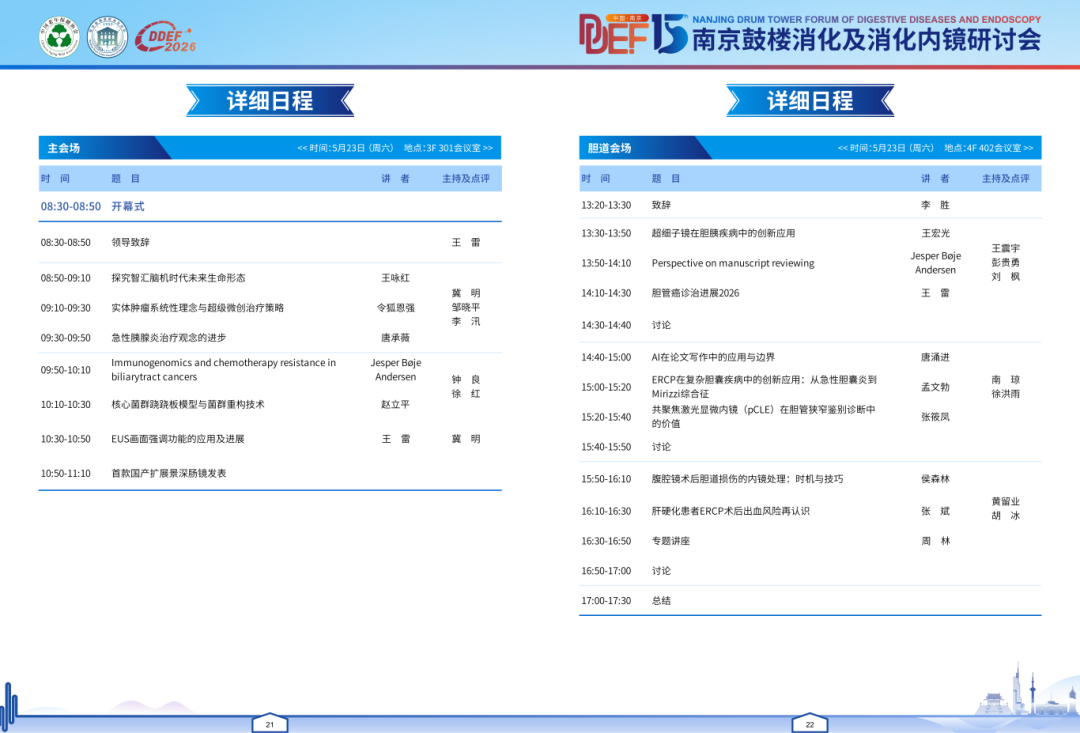Viewport: 1080px width, 733px height.
Task: Click the blue hospital building emblem
Action: click(107, 37)
